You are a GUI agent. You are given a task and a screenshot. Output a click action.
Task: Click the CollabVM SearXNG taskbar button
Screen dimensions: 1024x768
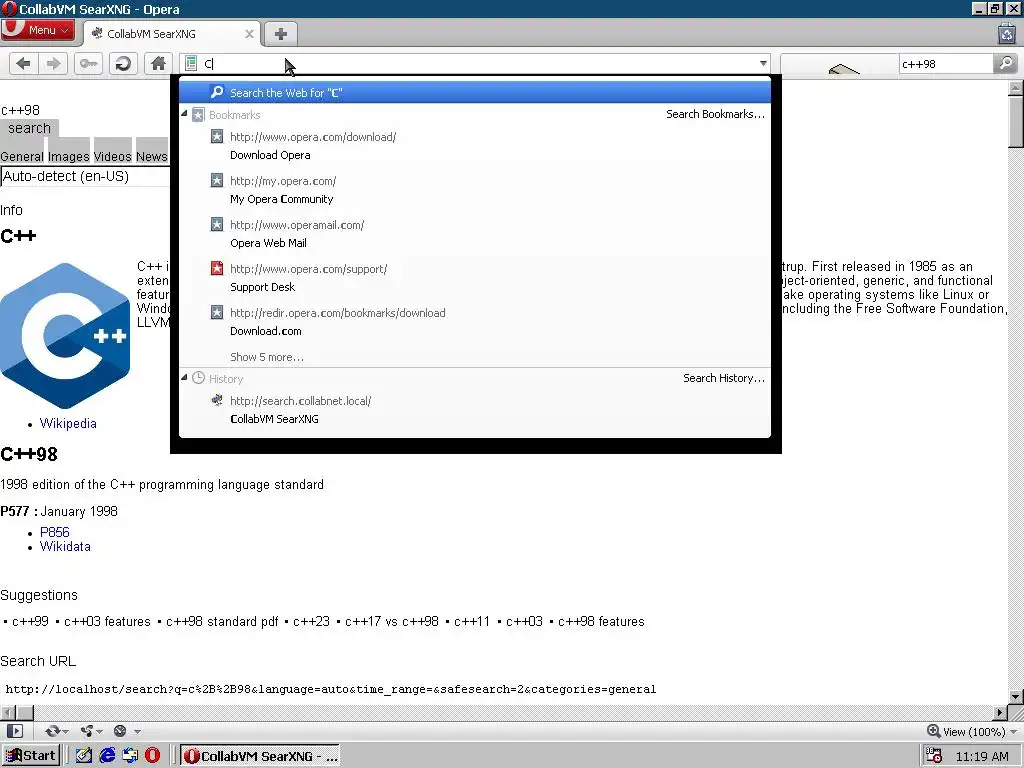(x=260, y=756)
